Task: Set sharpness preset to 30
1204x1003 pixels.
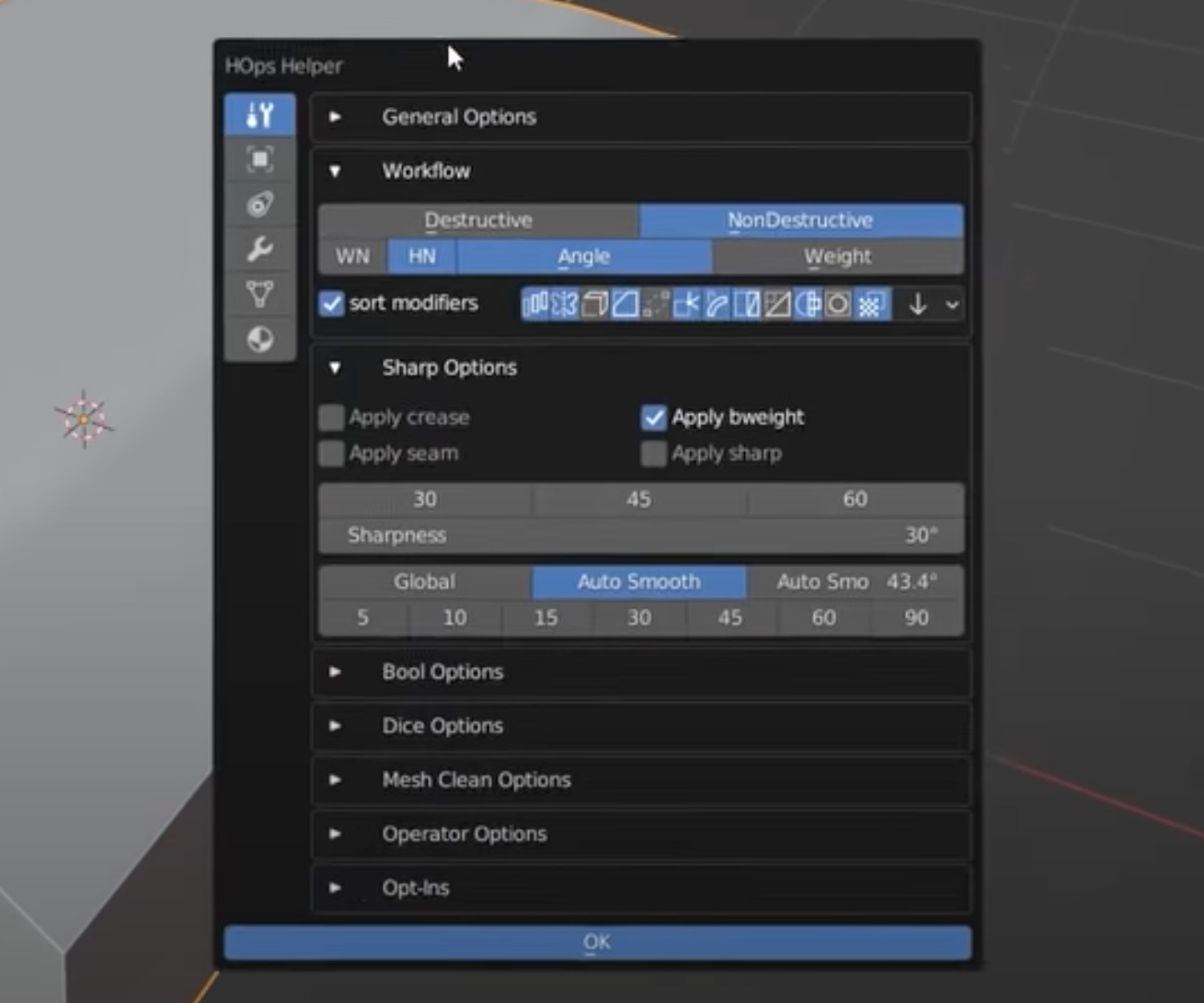Action: tap(425, 499)
